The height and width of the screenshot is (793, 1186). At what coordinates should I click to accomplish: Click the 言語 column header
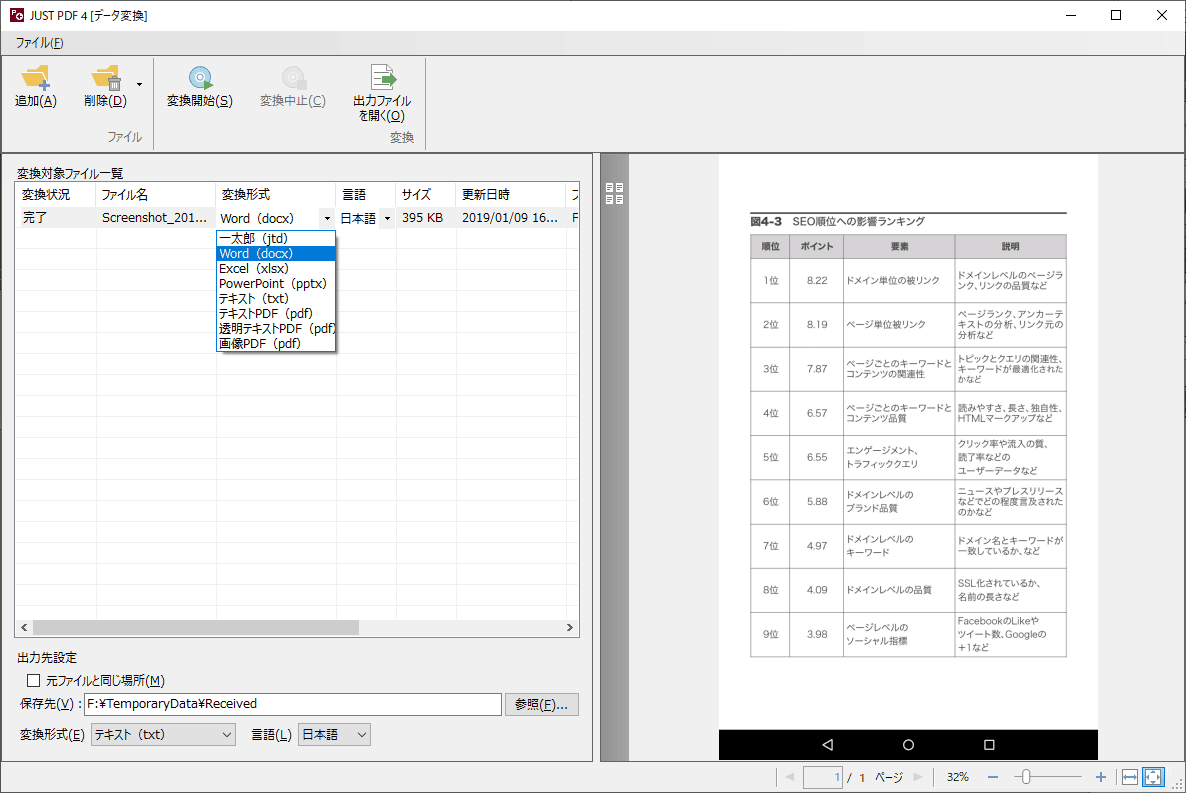tap(365, 194)
